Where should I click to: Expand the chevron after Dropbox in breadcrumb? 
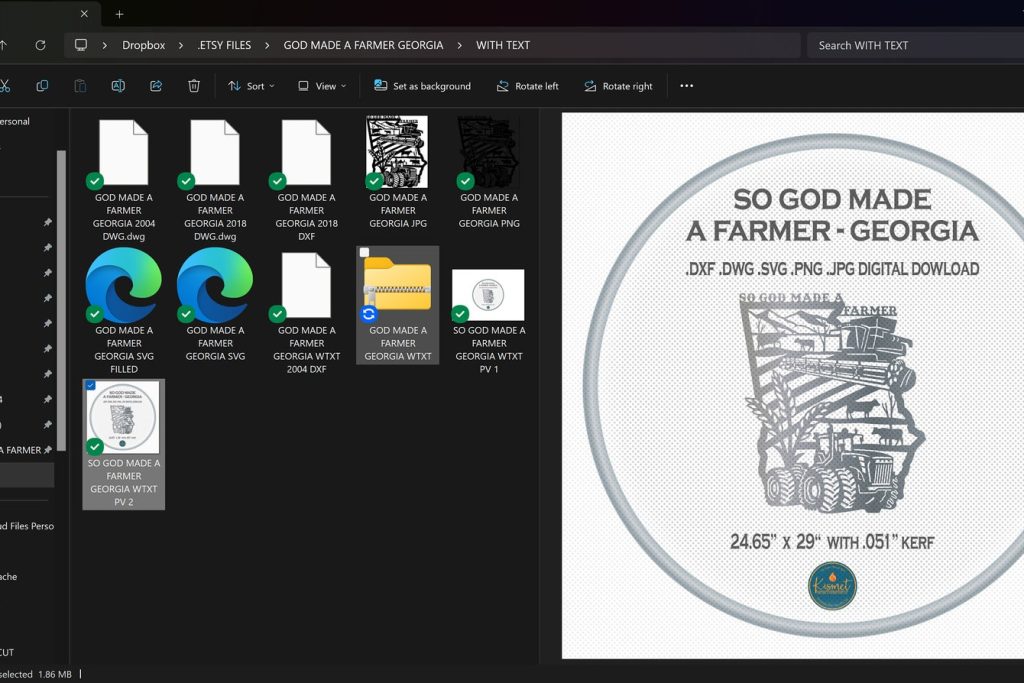180,45
